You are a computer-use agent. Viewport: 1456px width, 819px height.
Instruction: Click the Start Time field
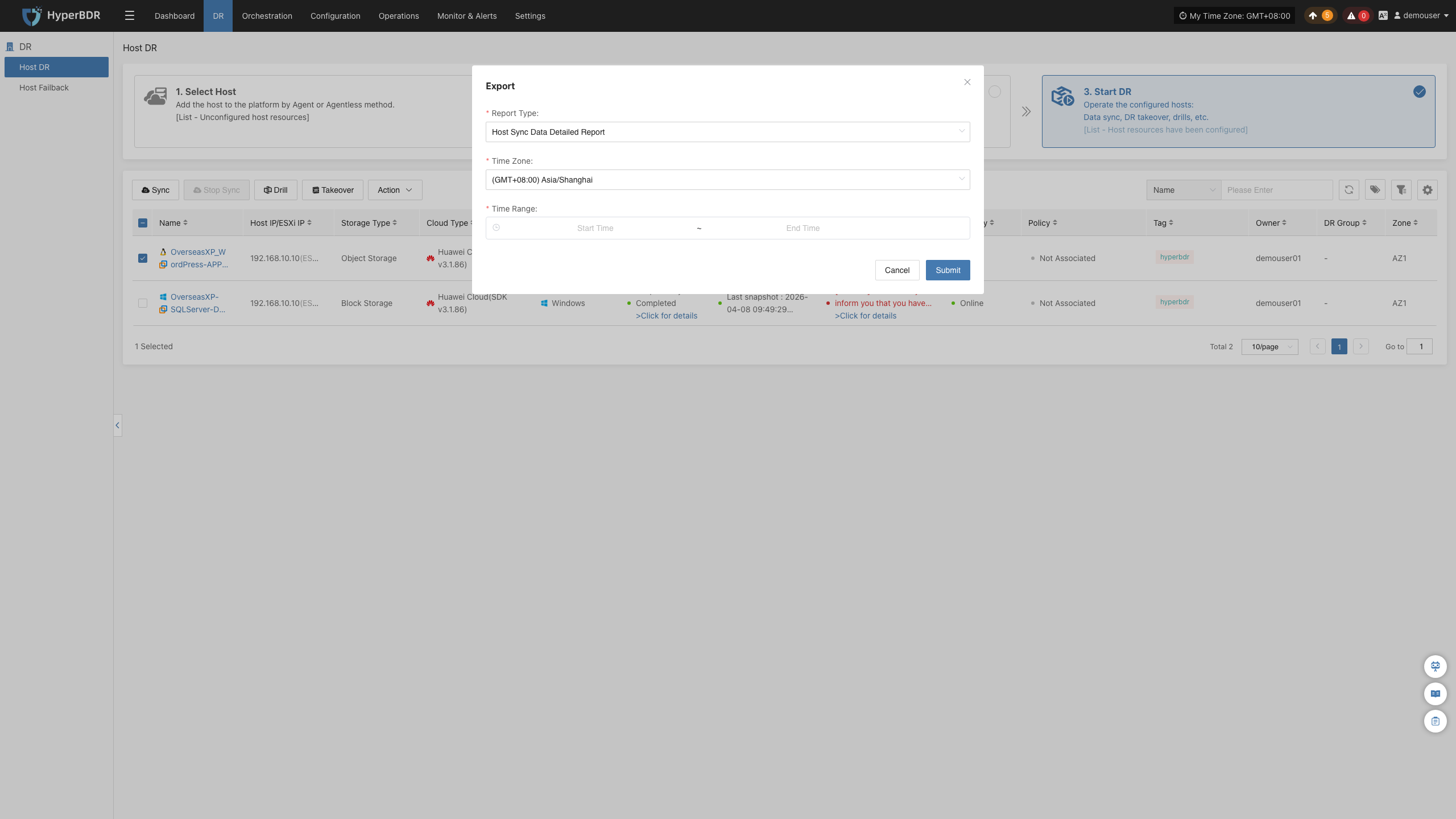(x=595, y=228)
